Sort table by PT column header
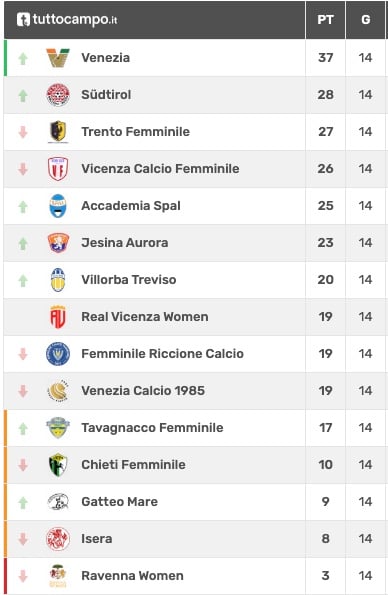The width and height of the screenshot is (388, 595). coord(325,19)
